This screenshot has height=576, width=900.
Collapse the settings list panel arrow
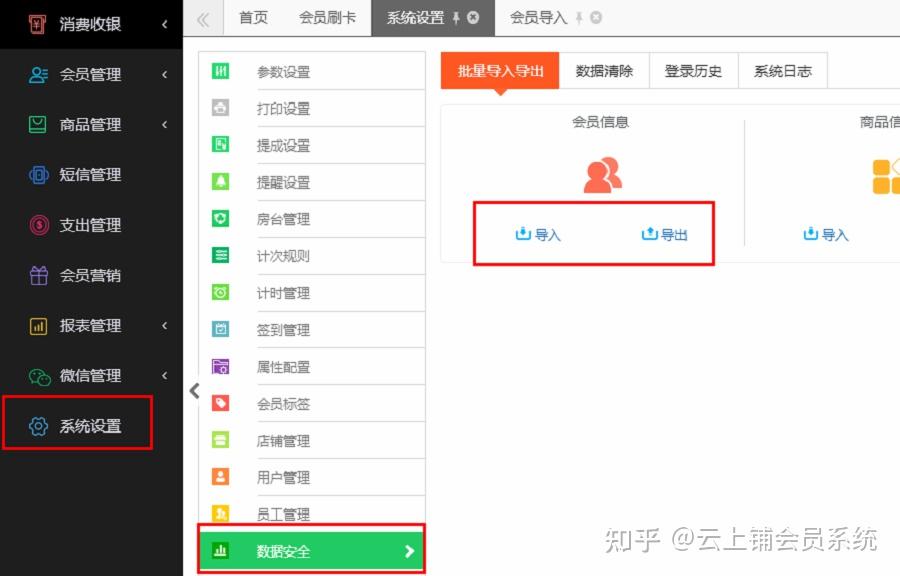(195, 391)
